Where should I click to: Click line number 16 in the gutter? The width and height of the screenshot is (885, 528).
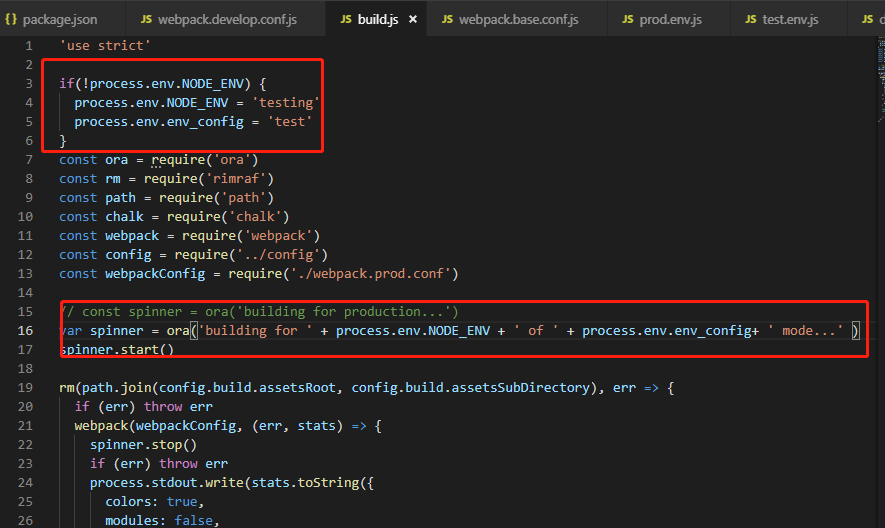pyautogui.click(x=27, y=330)
